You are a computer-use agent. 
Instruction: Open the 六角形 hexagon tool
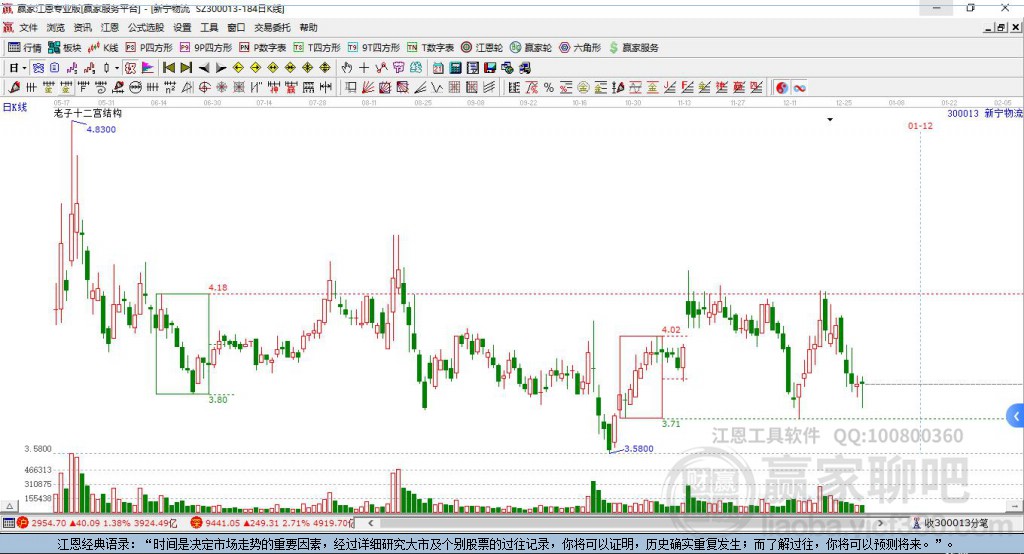click(x=580, y=48)
